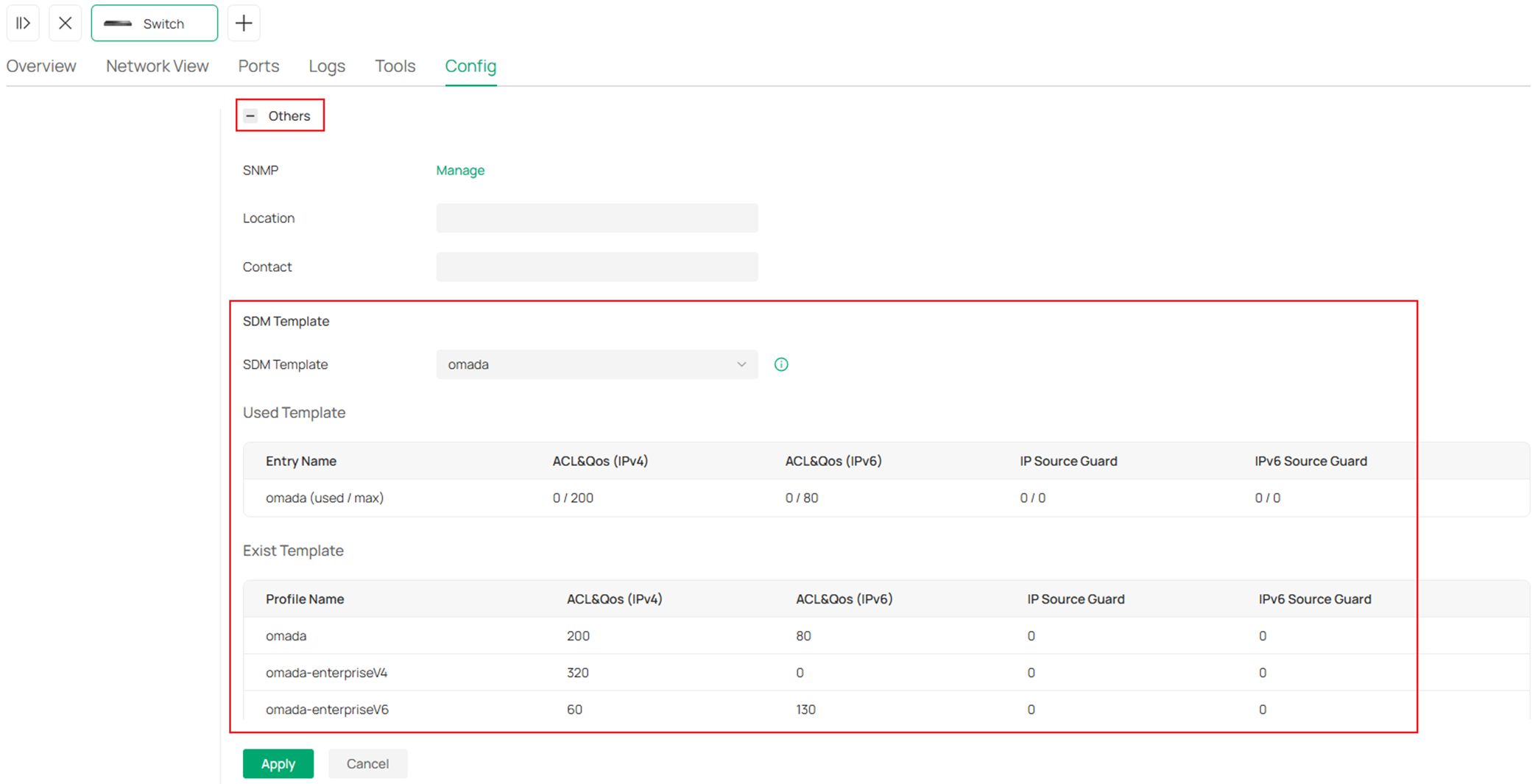This screenshot has height=784, width=1538.
Task: Close the Switch device tab with the X icon
Action: point(65,23)
